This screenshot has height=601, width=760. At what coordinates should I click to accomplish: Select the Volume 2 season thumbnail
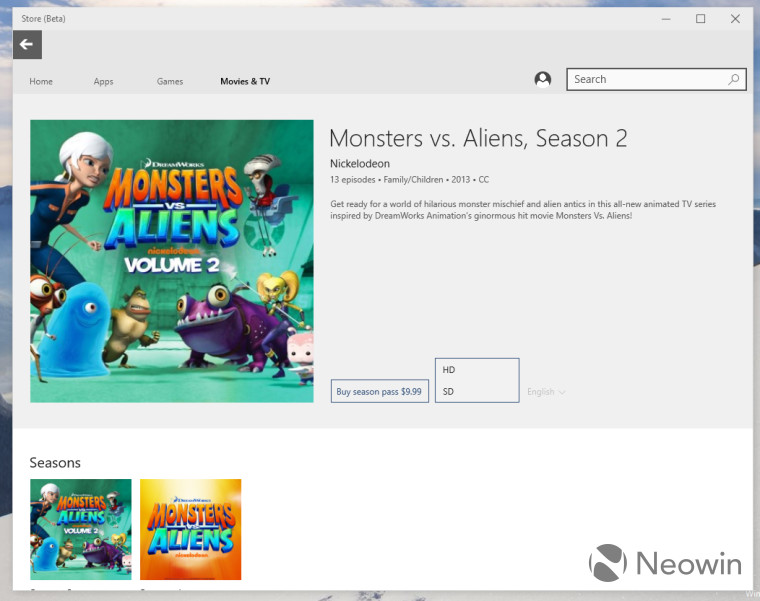[x=80, y=529]
